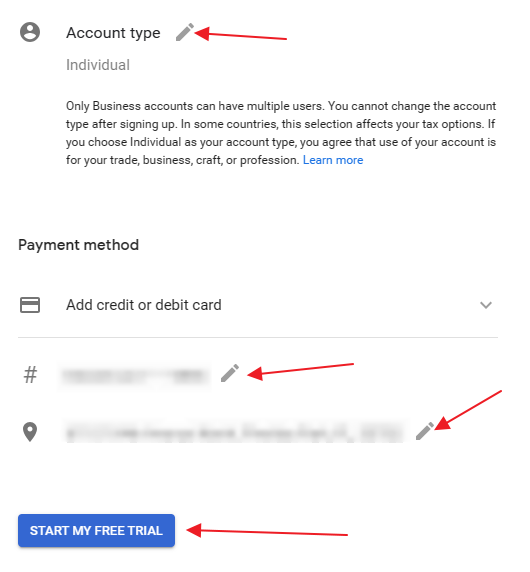Click the divider line below card row

point(258,337)
